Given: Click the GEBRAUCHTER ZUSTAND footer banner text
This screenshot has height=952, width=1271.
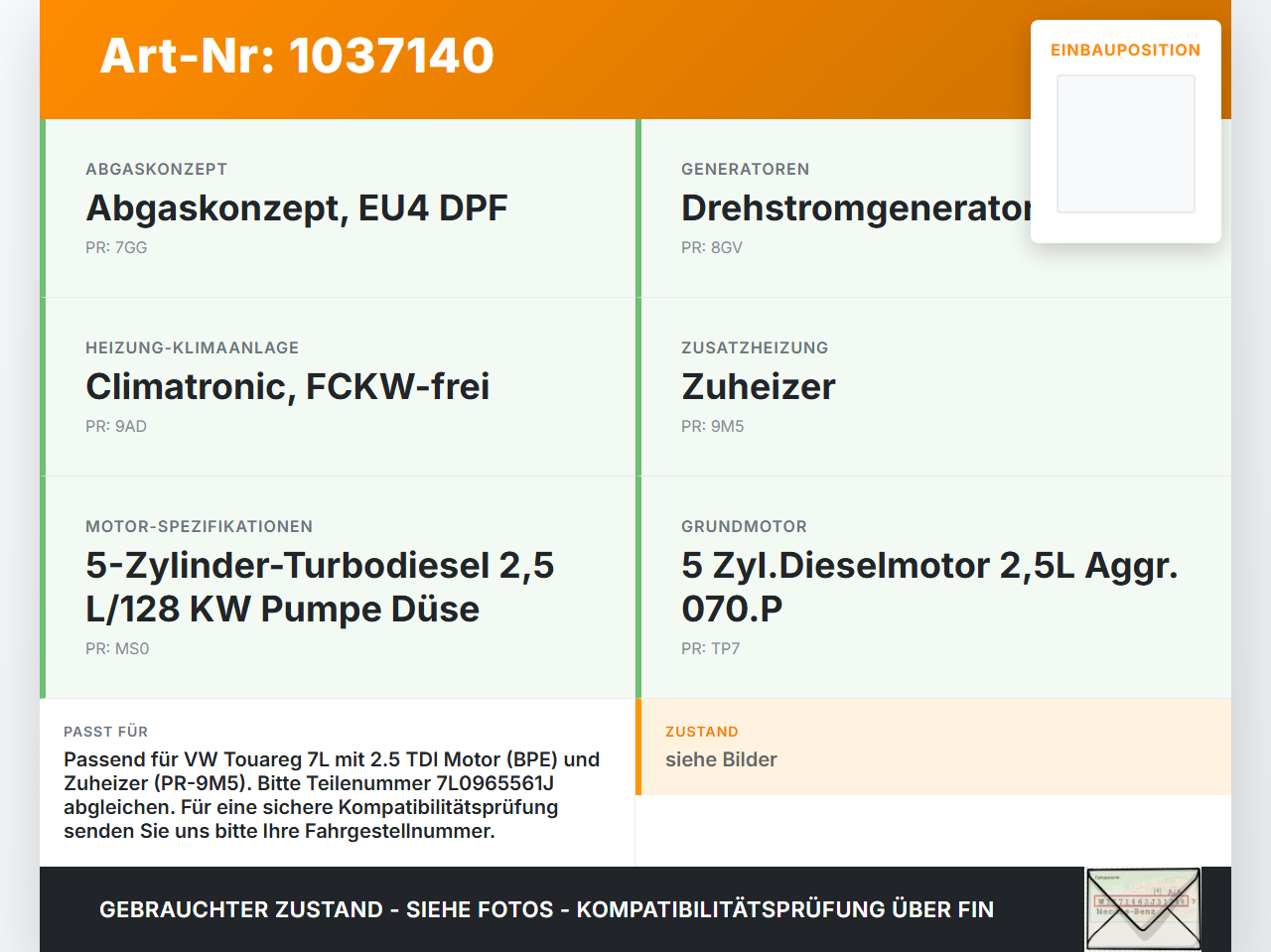Looking at the screenshot, I should pyautogui.click(x=546, y=909).
